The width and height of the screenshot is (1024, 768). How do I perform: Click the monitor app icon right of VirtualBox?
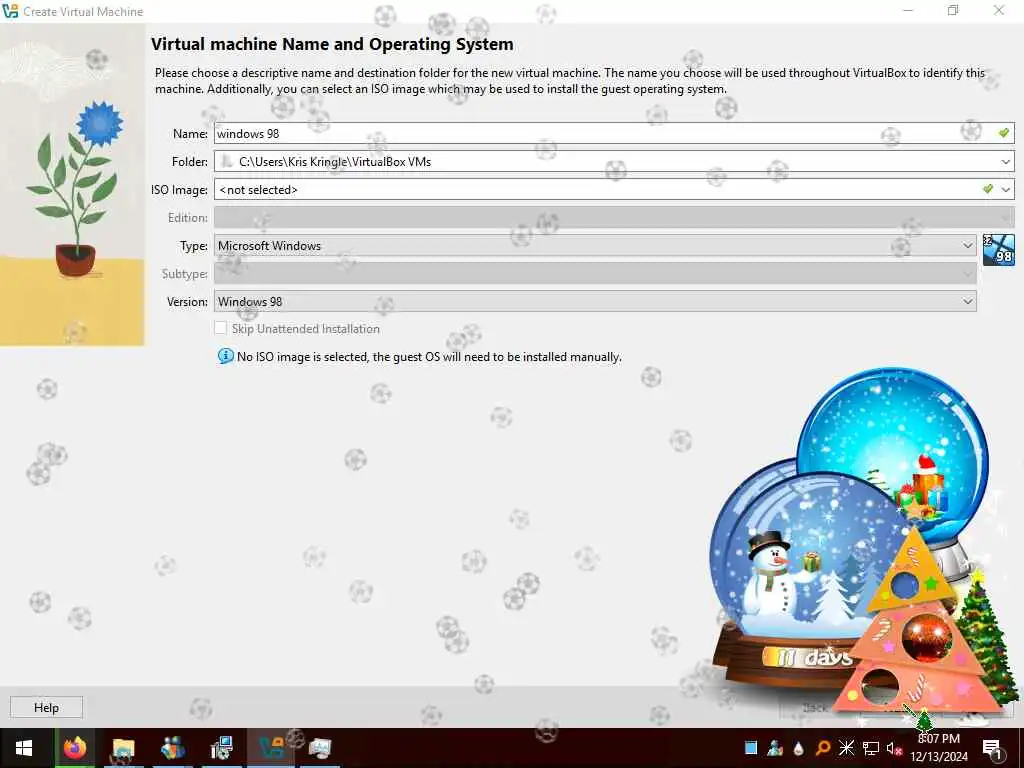[x=320, y=748]
